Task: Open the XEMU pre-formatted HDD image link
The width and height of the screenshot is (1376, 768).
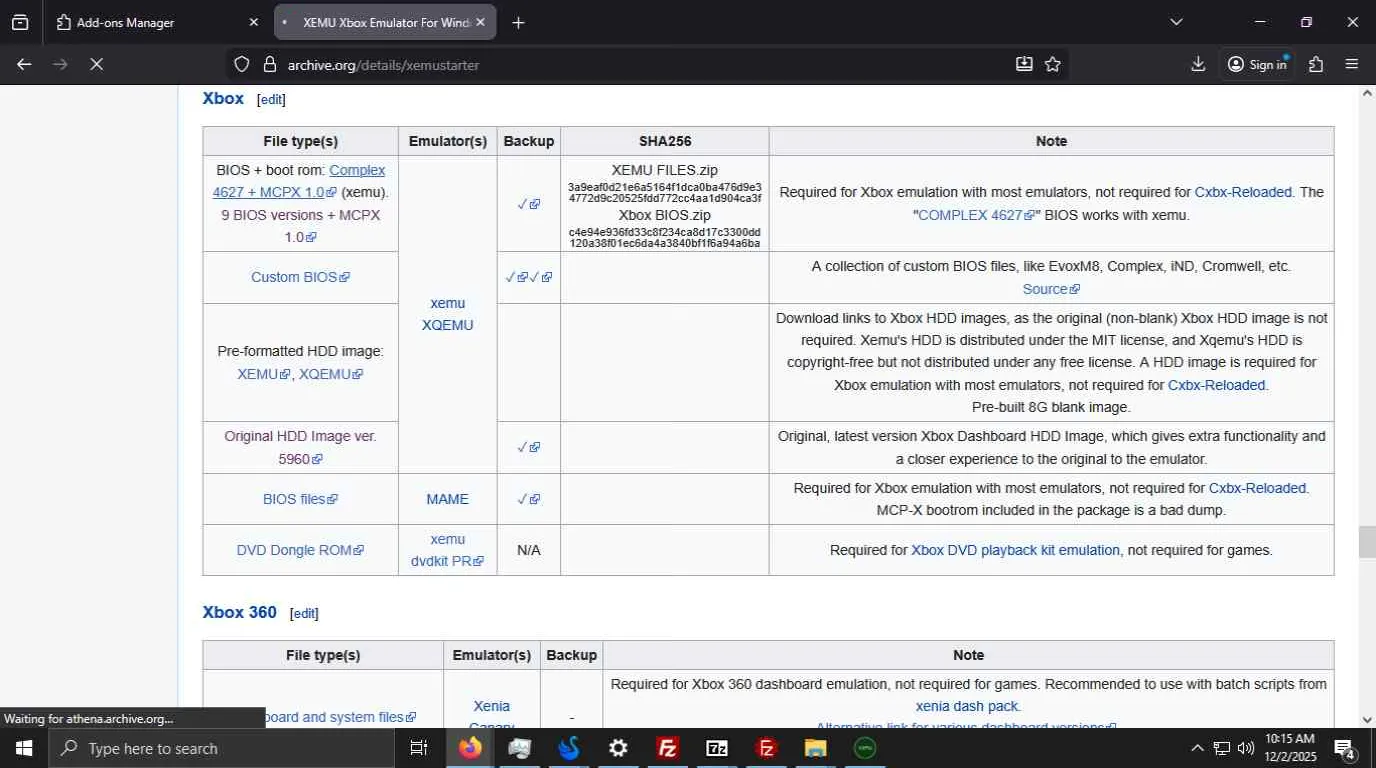Action: 264,374
